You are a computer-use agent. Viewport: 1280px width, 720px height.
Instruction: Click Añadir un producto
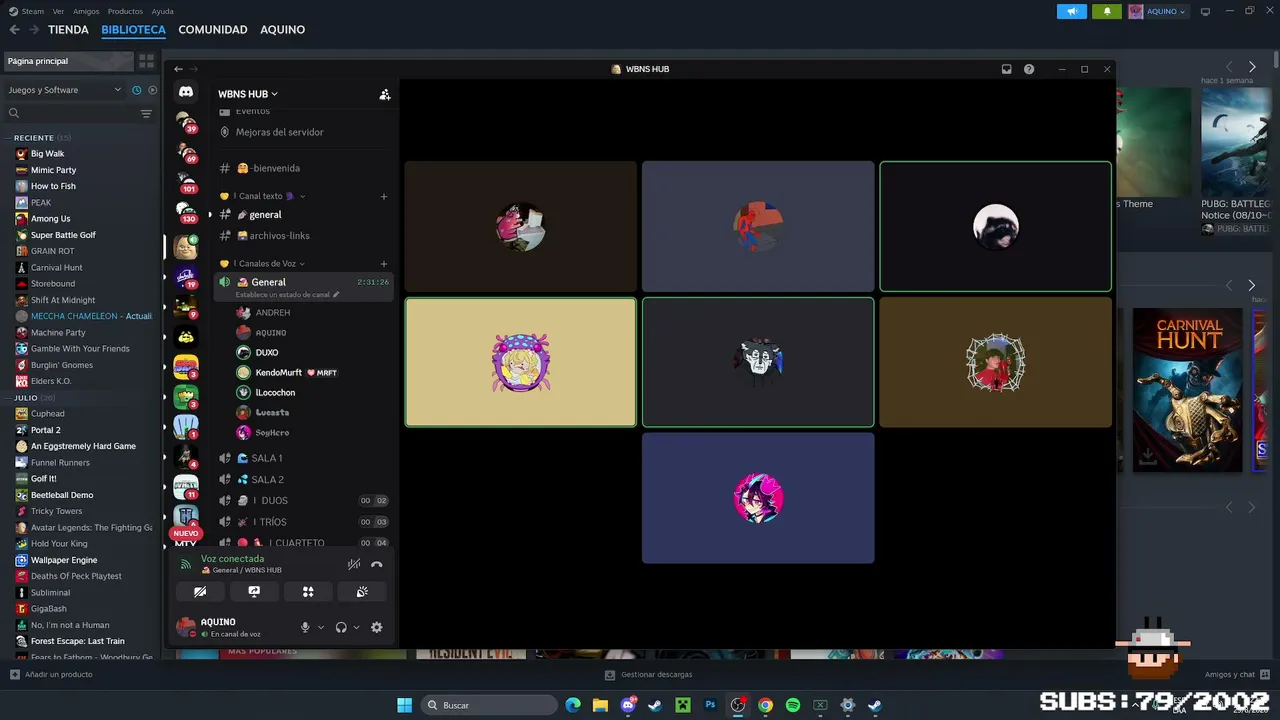pos(51,675)
